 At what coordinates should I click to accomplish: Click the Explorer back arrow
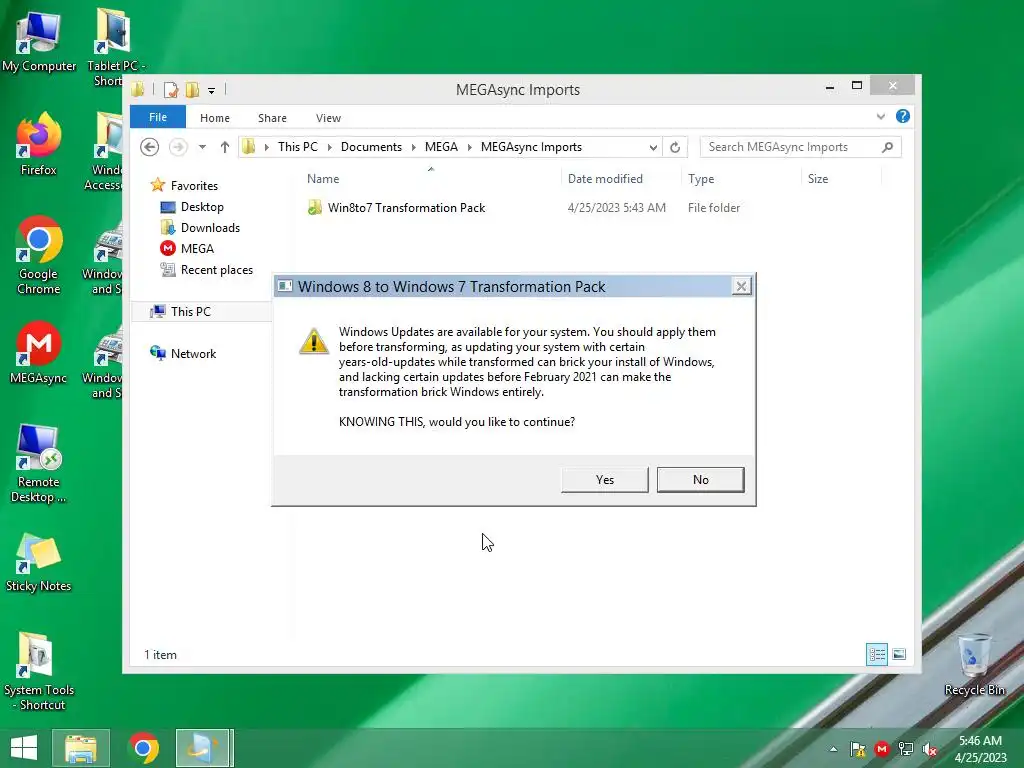click(150, 147)
